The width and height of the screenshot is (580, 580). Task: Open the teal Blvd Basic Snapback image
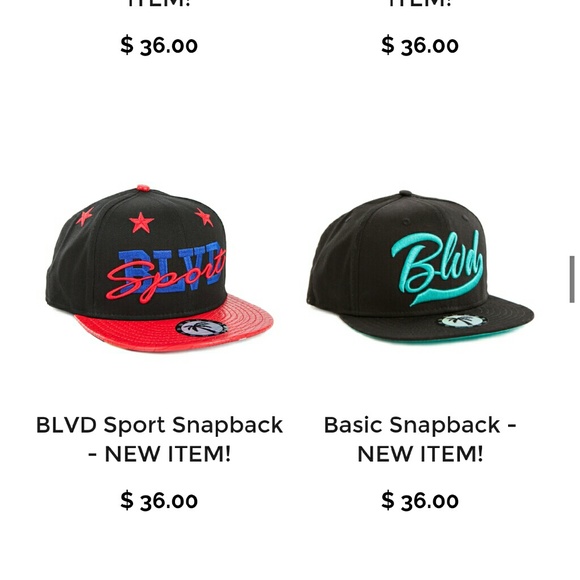click(x=420, y=267)
